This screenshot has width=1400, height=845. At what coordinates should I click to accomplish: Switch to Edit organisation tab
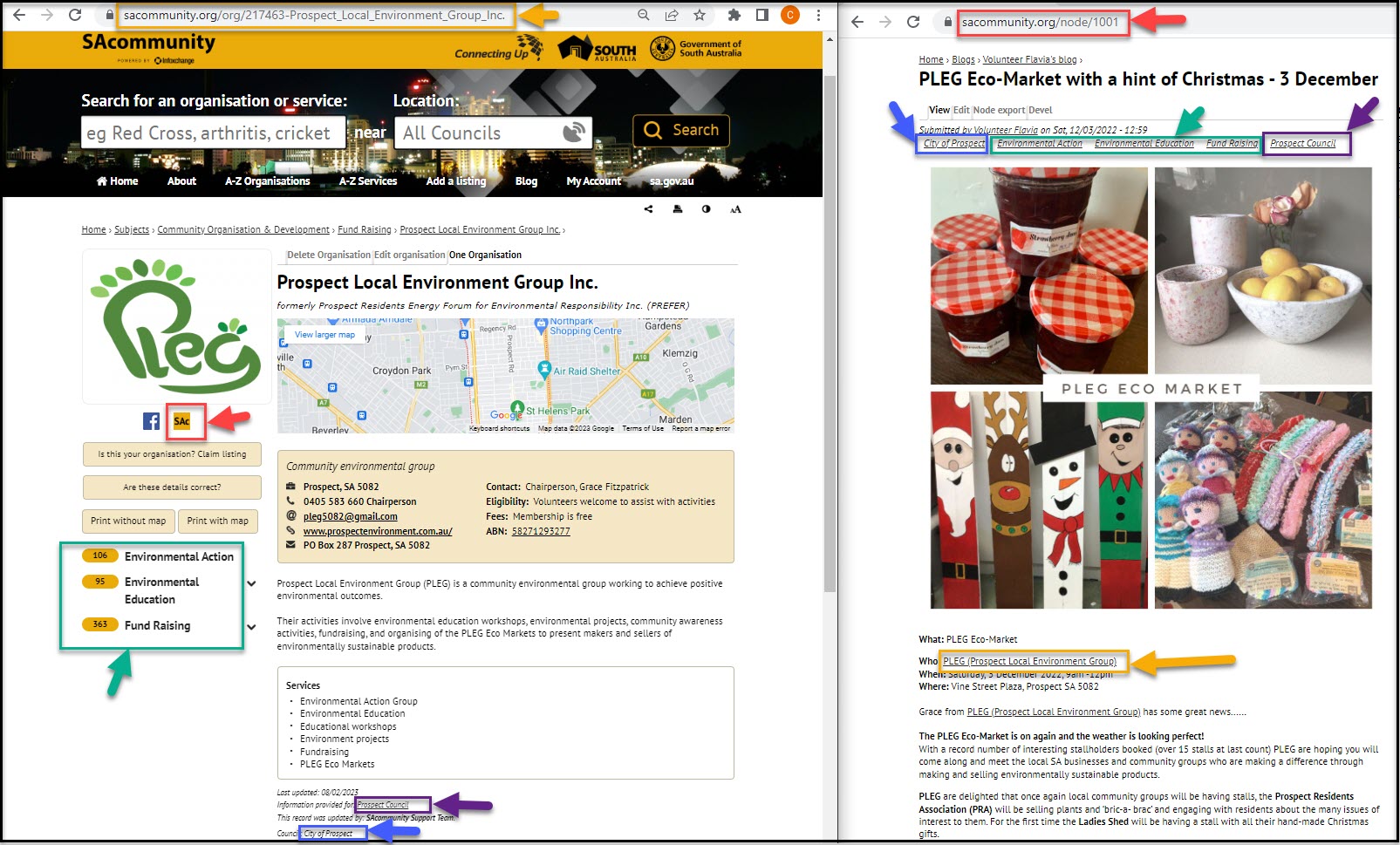click(x=410, y=255)
